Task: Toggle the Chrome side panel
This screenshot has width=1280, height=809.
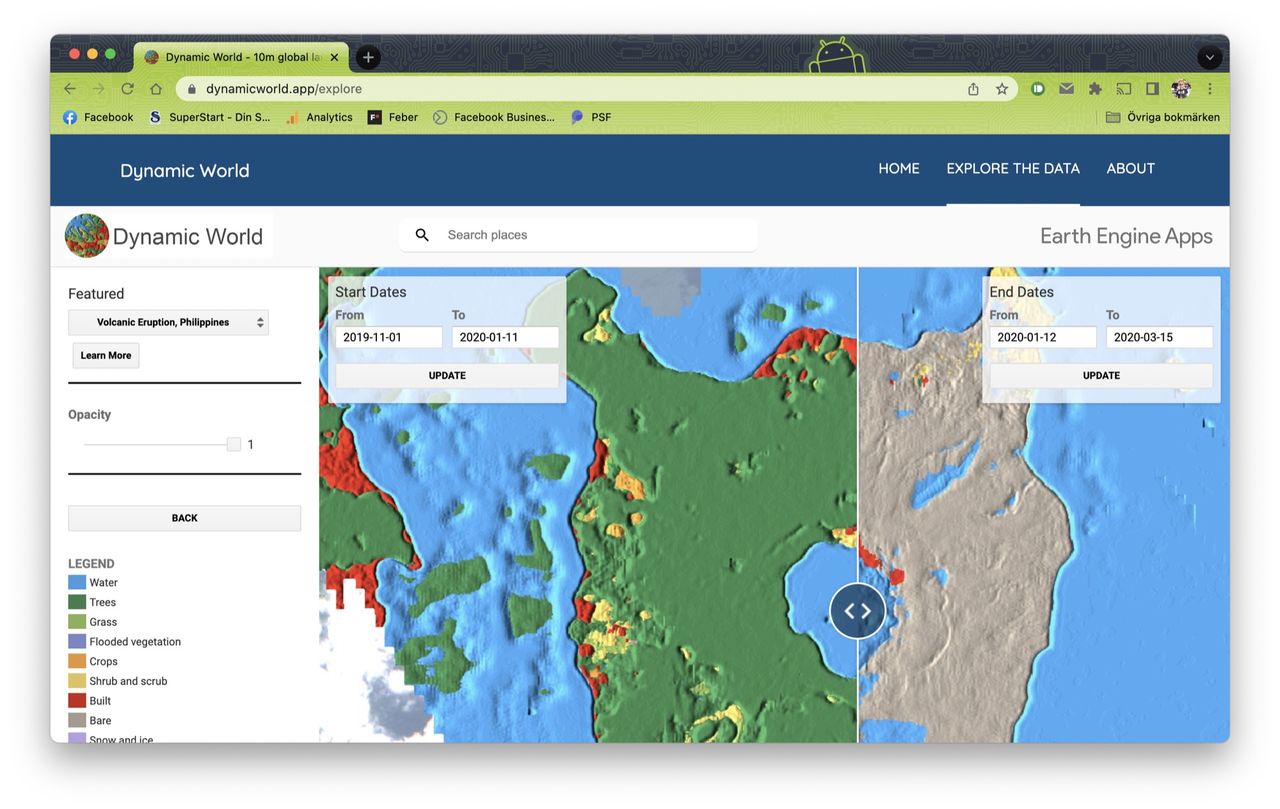Action: [x=1152, y=89]
